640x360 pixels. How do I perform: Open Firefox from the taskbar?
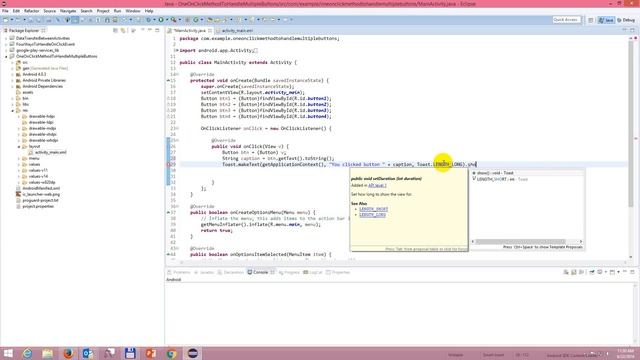[x=69, y=353]
